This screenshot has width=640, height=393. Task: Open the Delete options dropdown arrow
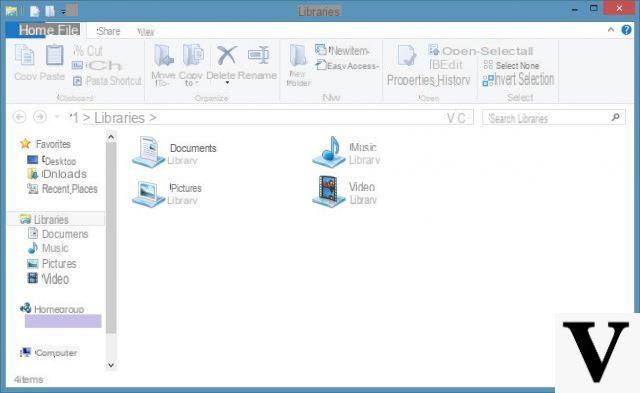227,83
